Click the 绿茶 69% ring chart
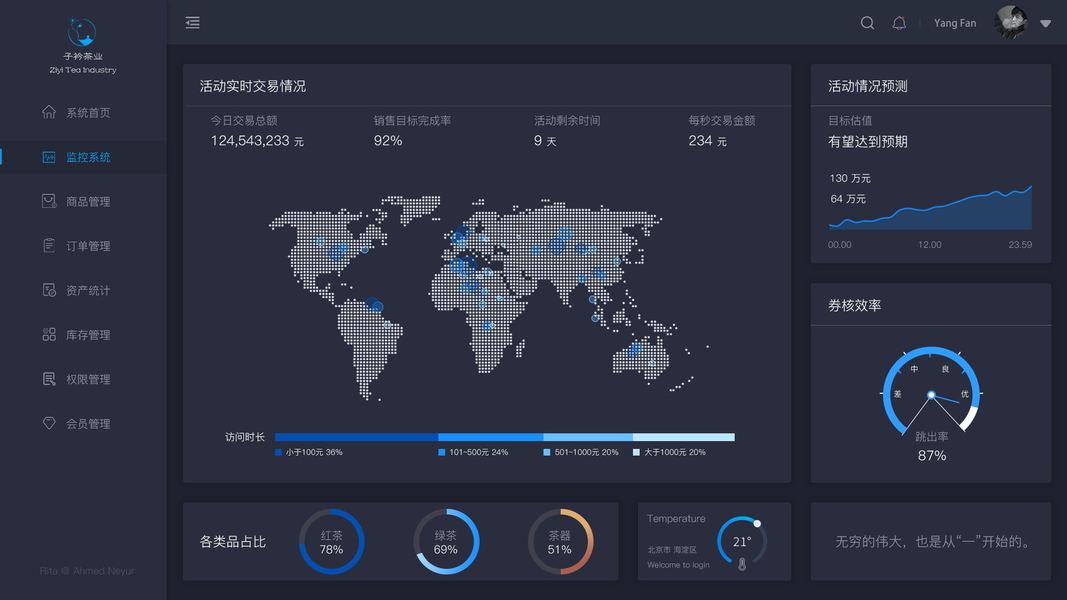 [446, 541]
